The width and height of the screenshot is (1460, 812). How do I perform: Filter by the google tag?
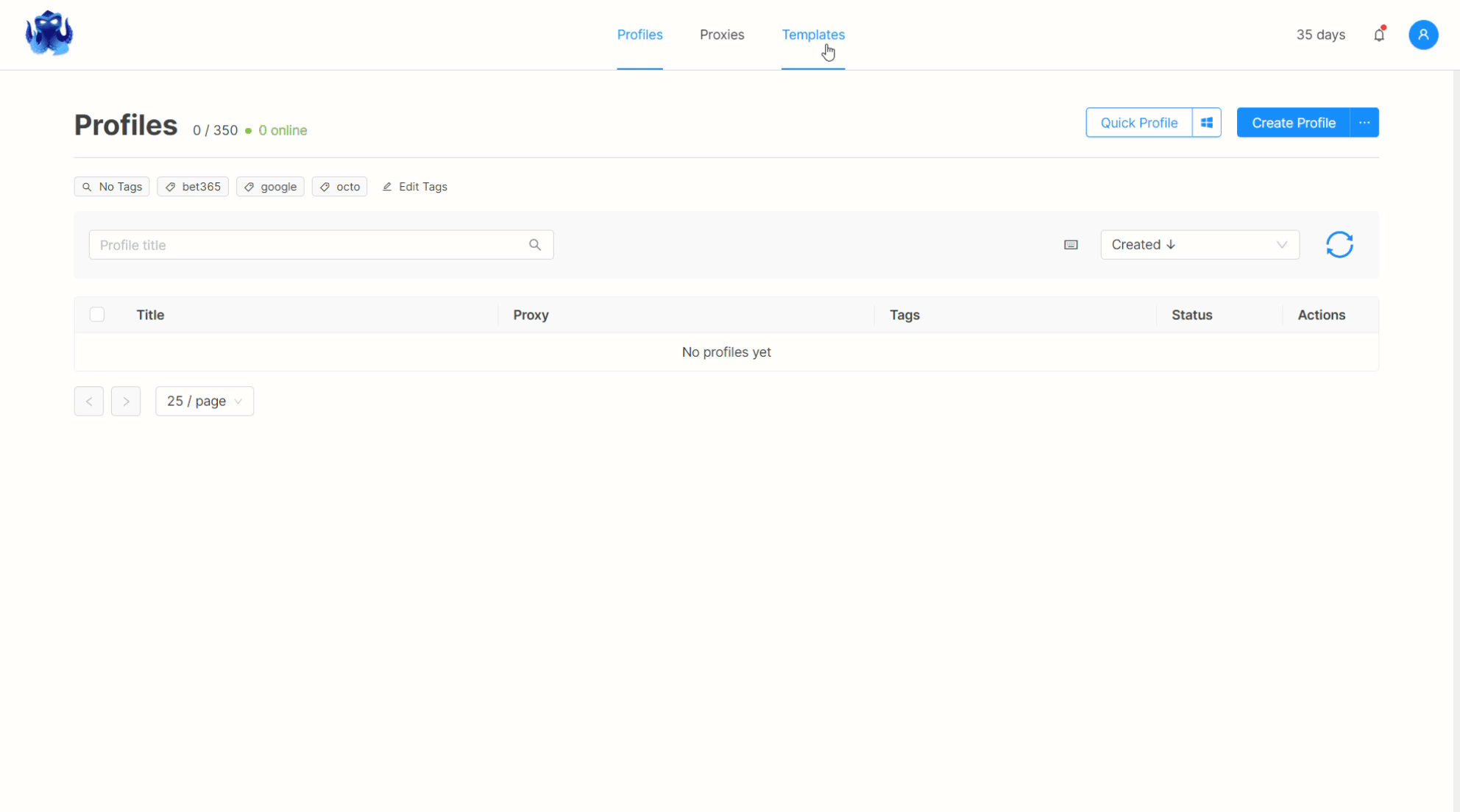[x=270, y=187]
